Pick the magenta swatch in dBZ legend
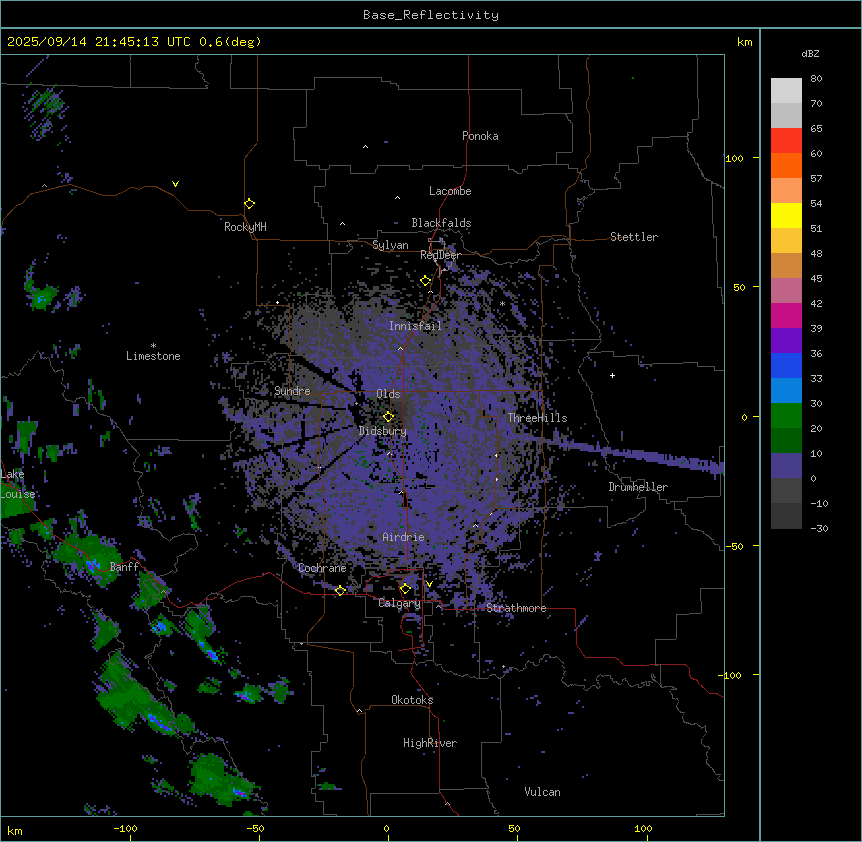862x842 pixels. tap(786, 315)
